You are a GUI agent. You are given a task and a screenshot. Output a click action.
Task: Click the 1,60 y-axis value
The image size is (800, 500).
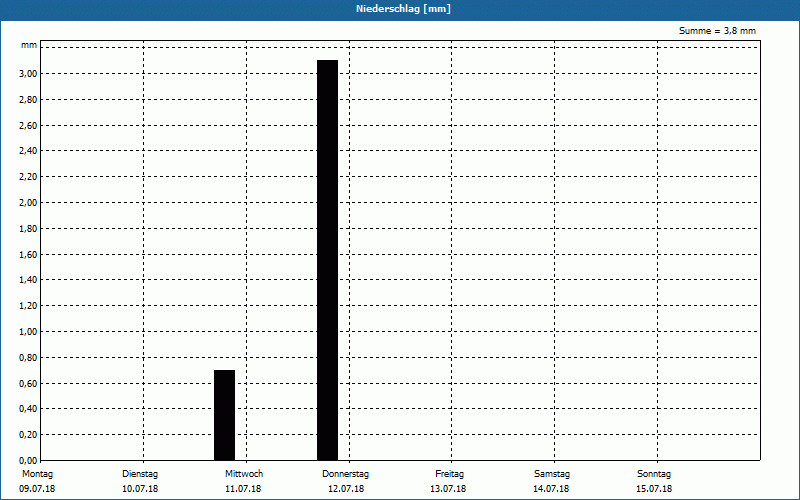coord(28,255)
